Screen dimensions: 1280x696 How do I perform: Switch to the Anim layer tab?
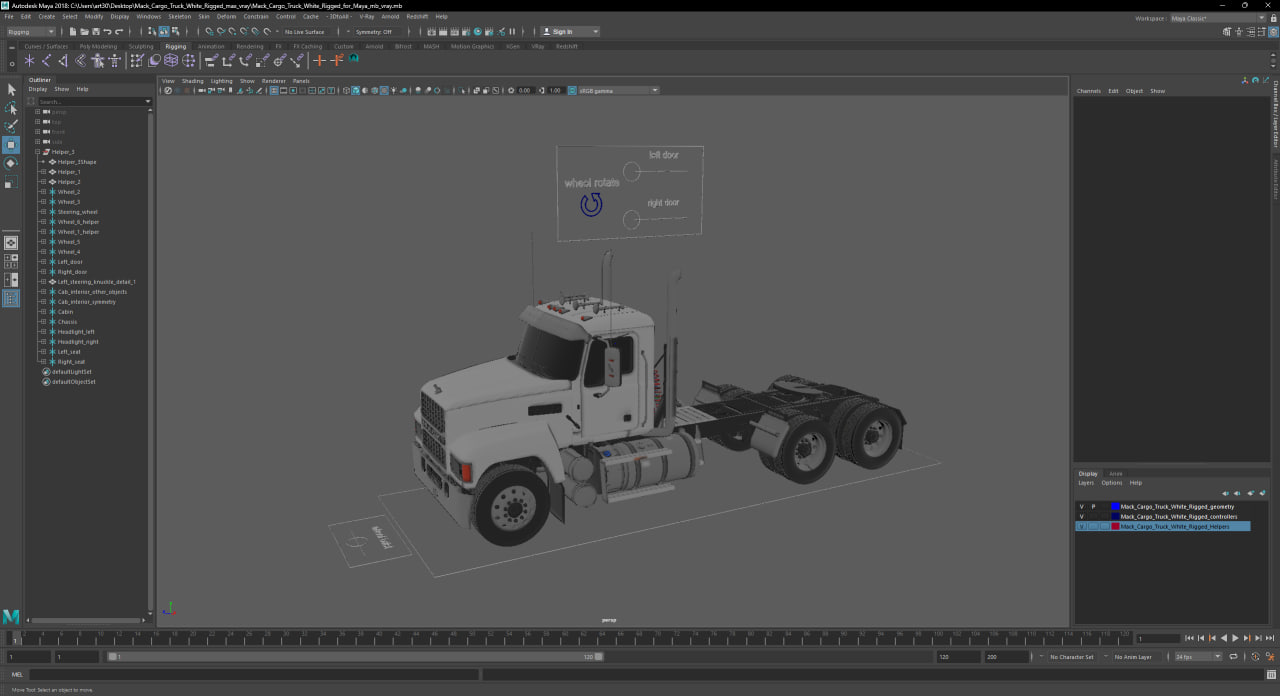pos(1116,474)
